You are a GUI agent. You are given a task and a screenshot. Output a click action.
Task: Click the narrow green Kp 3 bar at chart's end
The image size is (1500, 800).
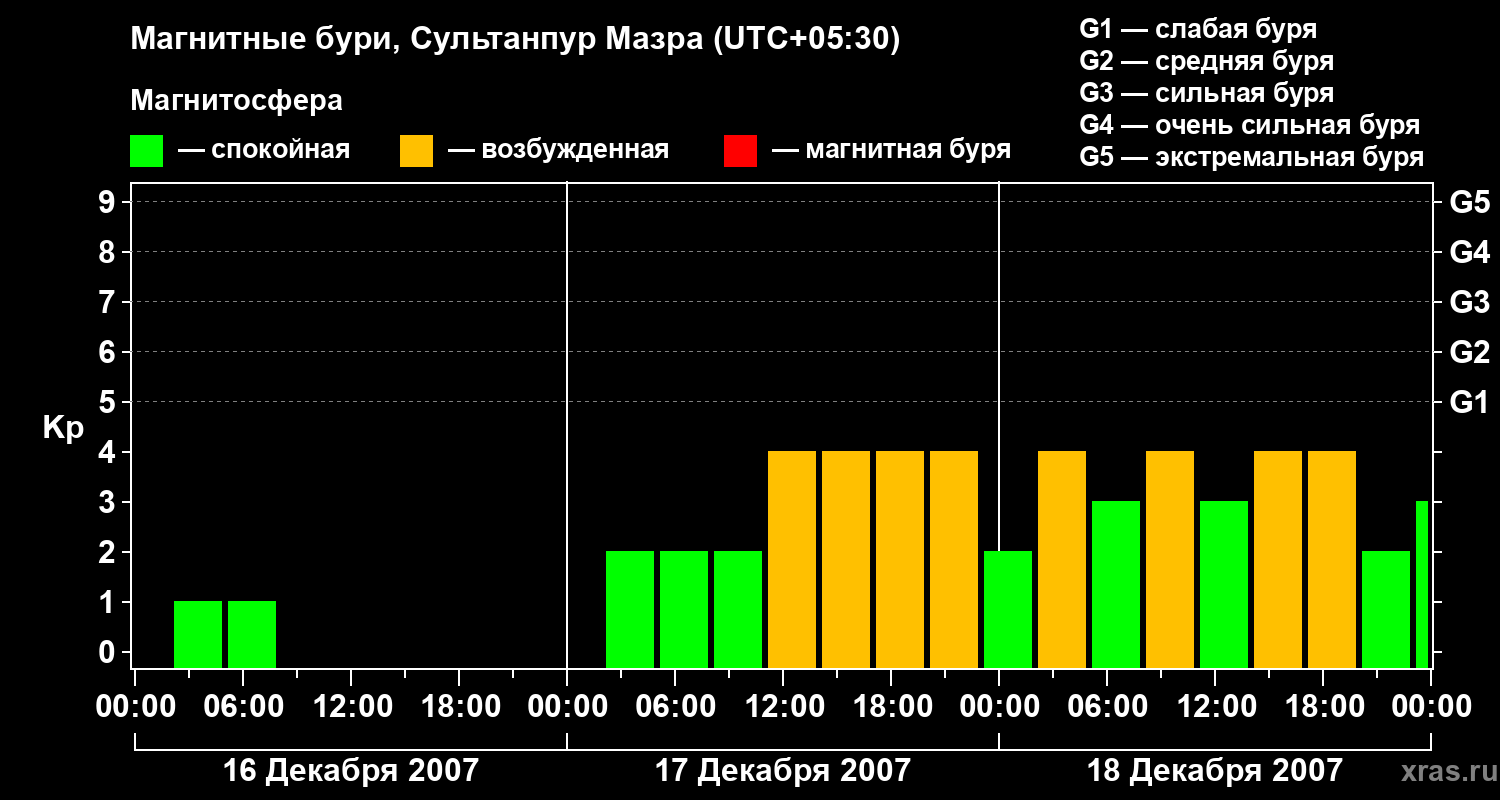tap(1422, 584)
